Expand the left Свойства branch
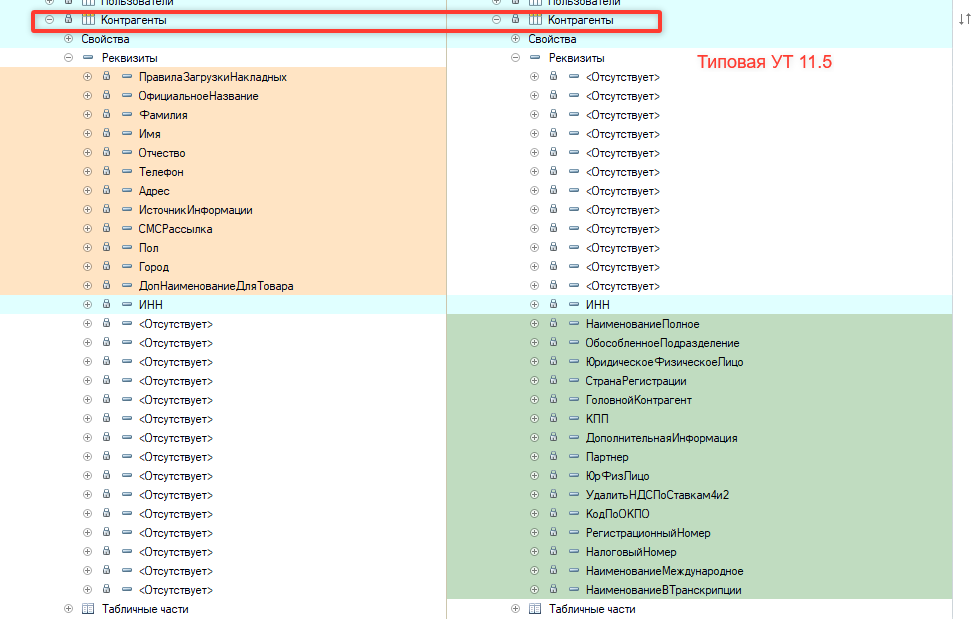The width and height of the screenshot is (977, 619). pyautogui.click(x=69, y=39)
